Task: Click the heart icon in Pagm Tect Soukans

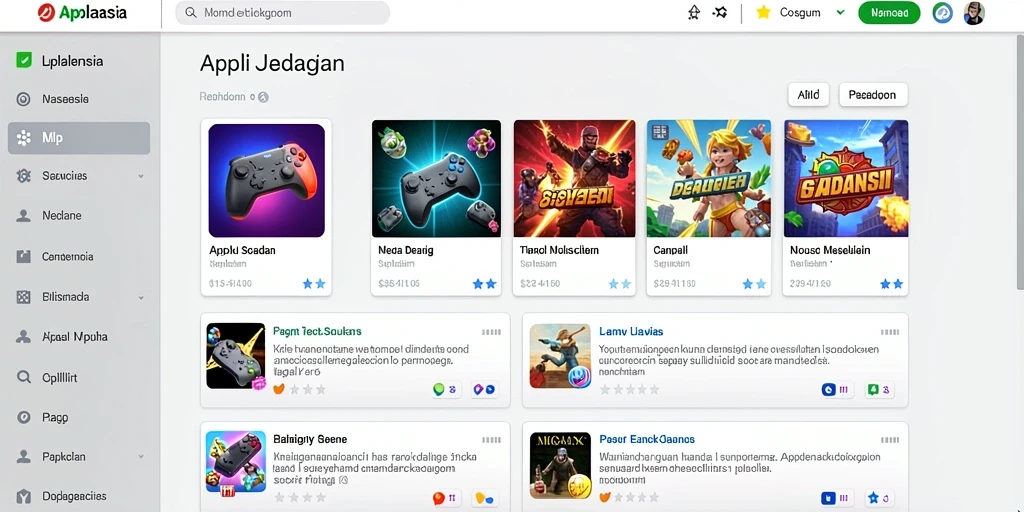Action: pyautogui.click(x=279, y=389)
